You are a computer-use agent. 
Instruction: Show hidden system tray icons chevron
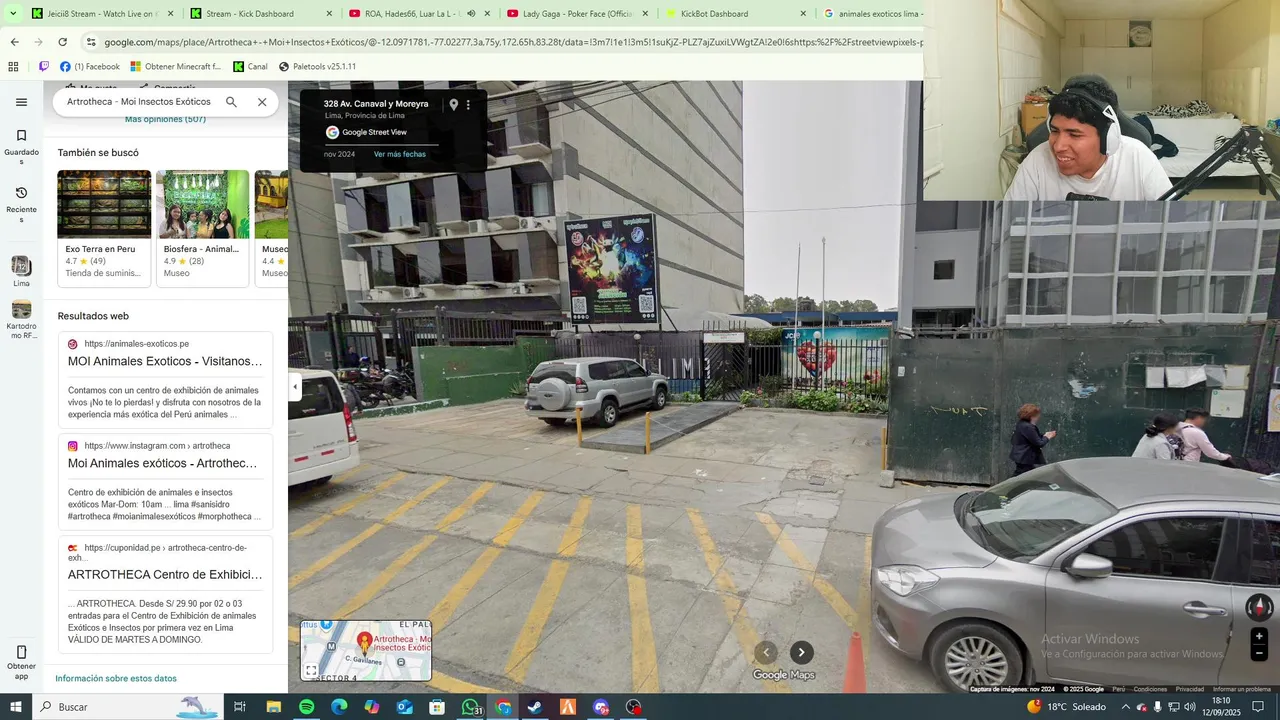pos(1126,707)
